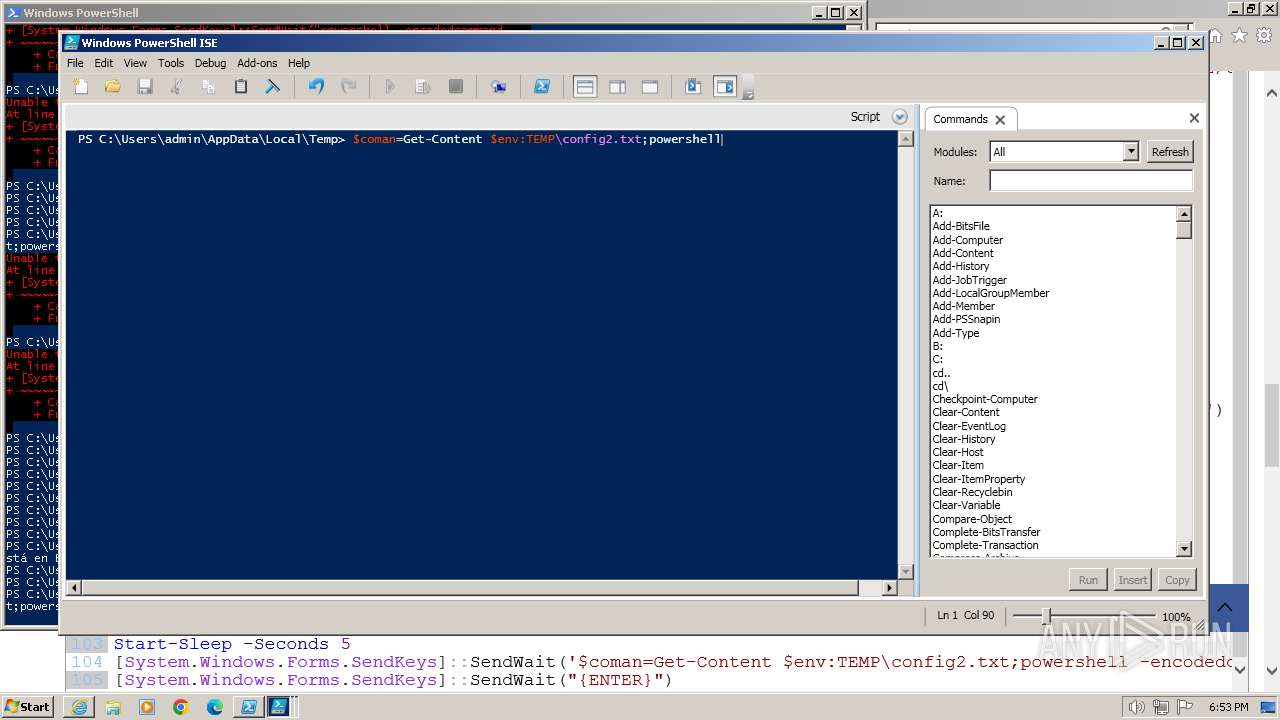Run selection toolbar icon
Viewport: 1280px width, 720px height.
coord(423,87)
